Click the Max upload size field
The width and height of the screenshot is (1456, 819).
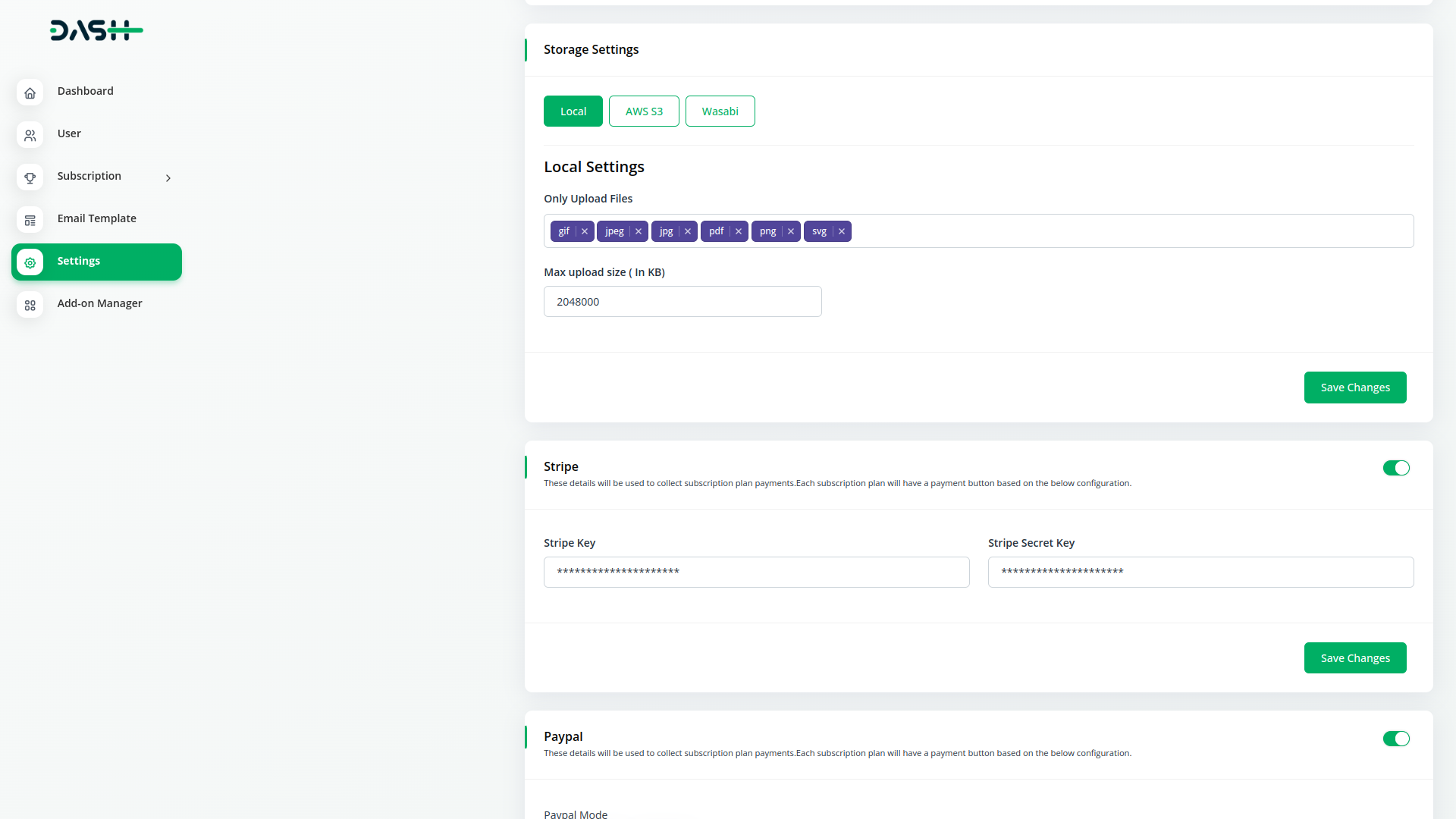tap(682, 301)
